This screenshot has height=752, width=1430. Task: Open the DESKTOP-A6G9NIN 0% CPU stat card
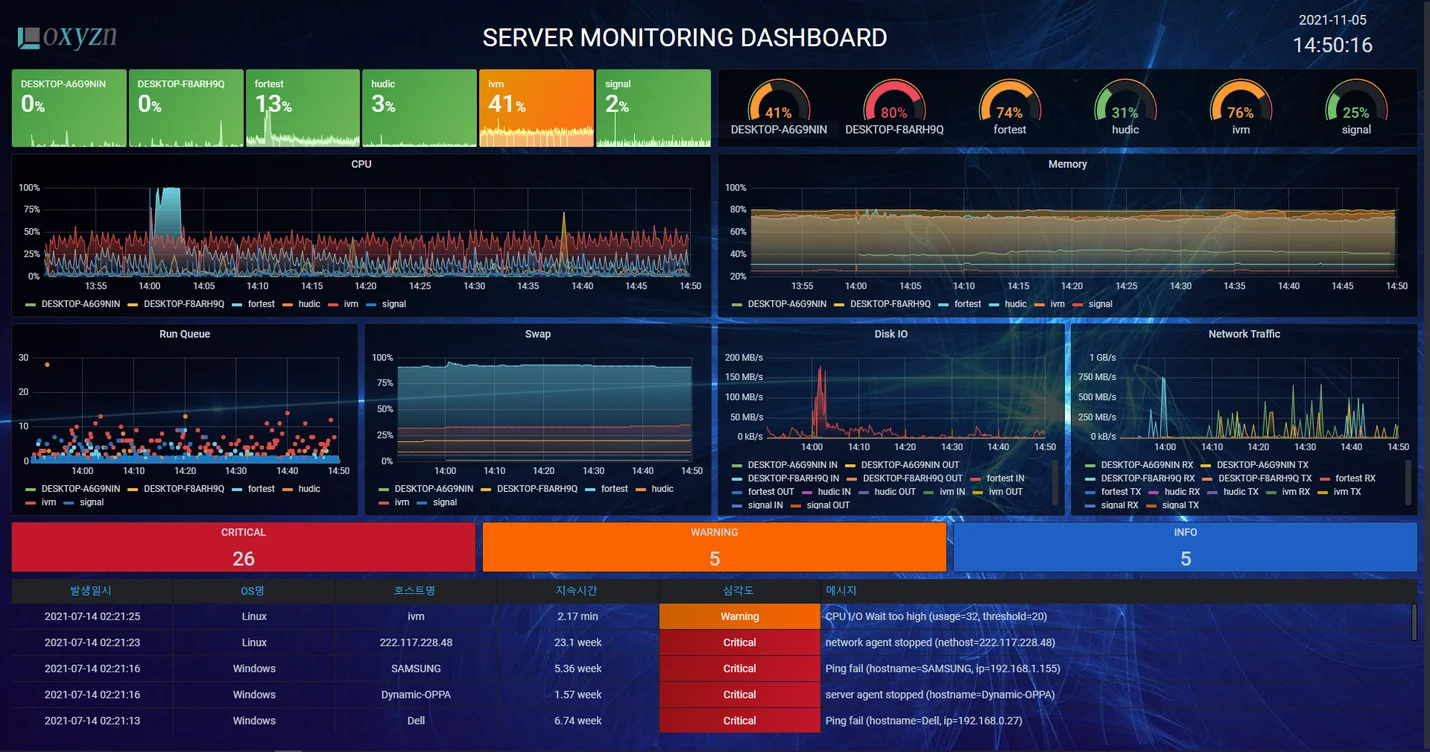point(69,108)
